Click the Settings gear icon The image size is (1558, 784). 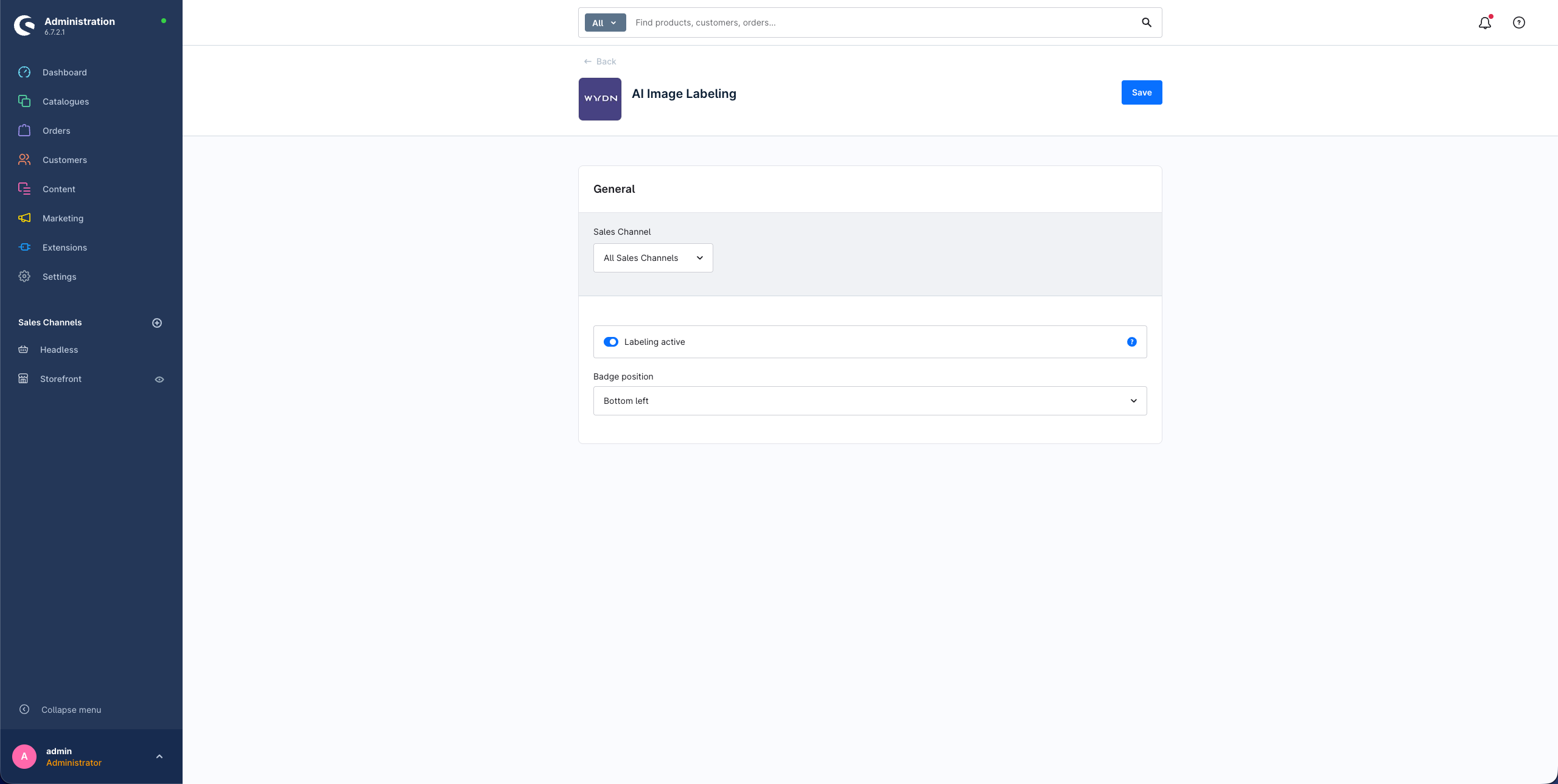pos(24,277)
